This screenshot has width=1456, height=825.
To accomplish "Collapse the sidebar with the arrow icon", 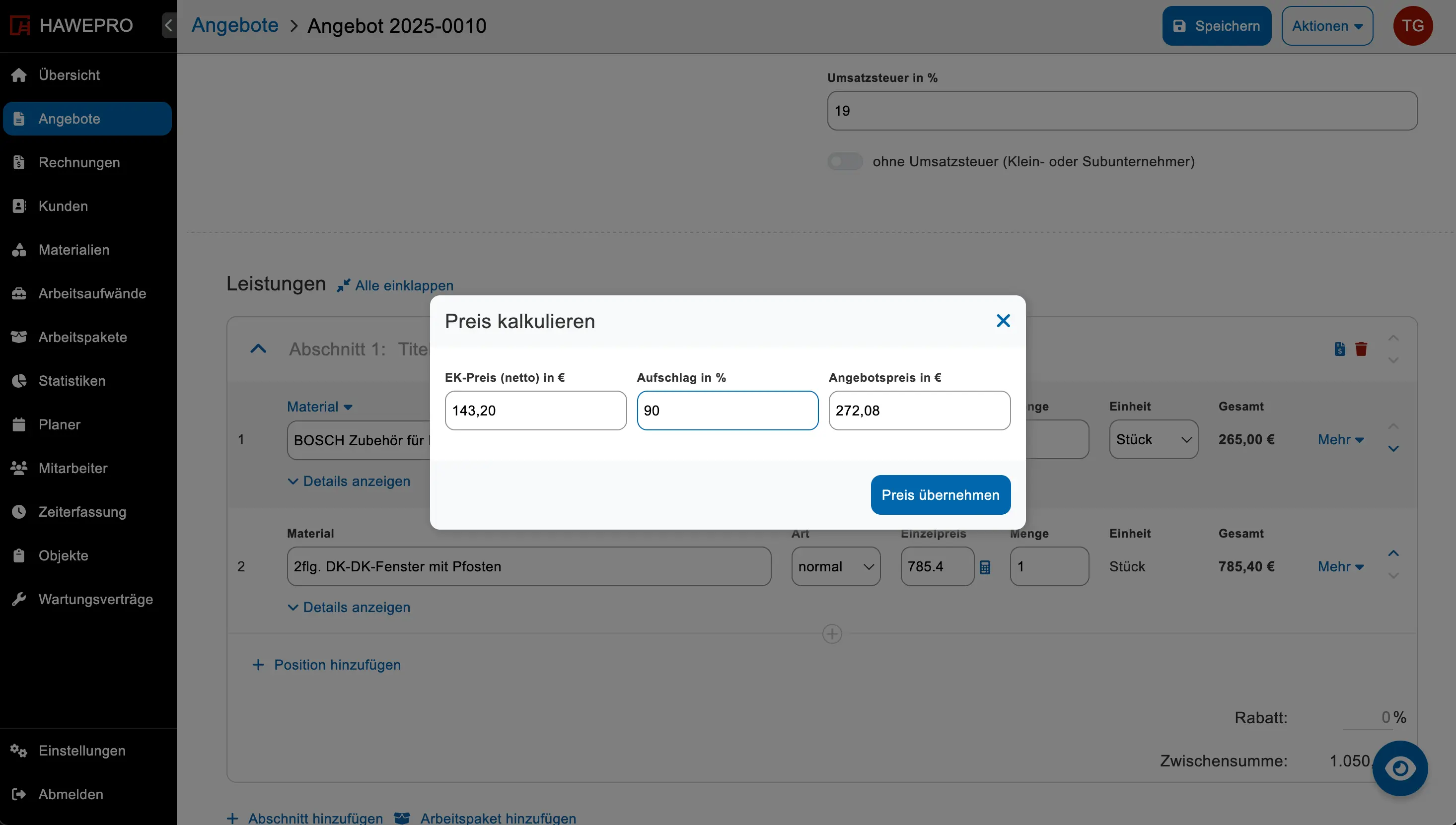I will tap(168, 25).
